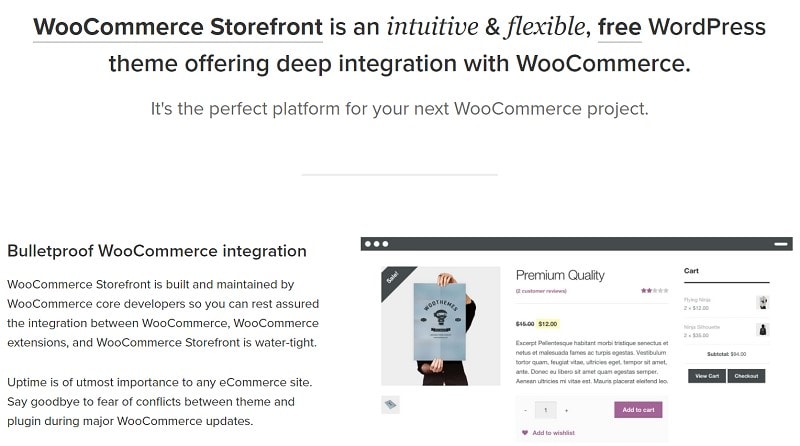Click the mock browser menu bar icon
This screenshot has height=446, width=800.
(781, 244)
